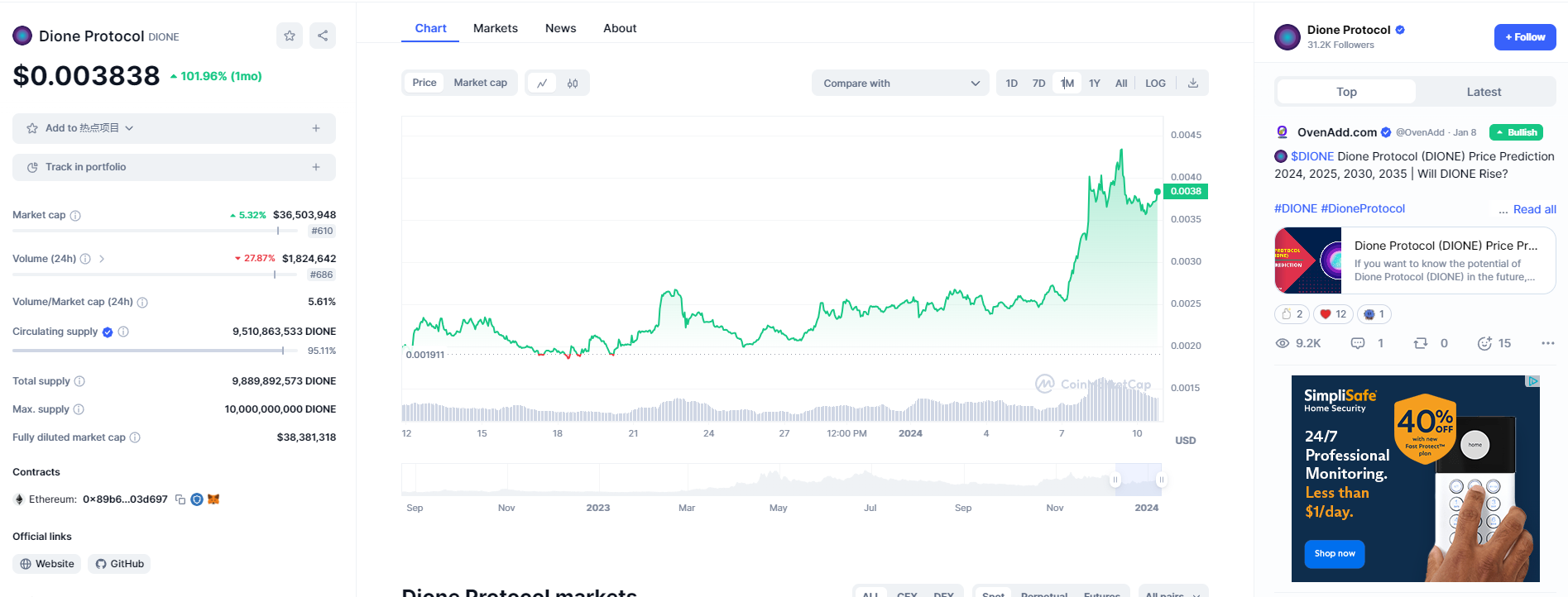Repost the OvenAdd post icon

[1421, 343]
